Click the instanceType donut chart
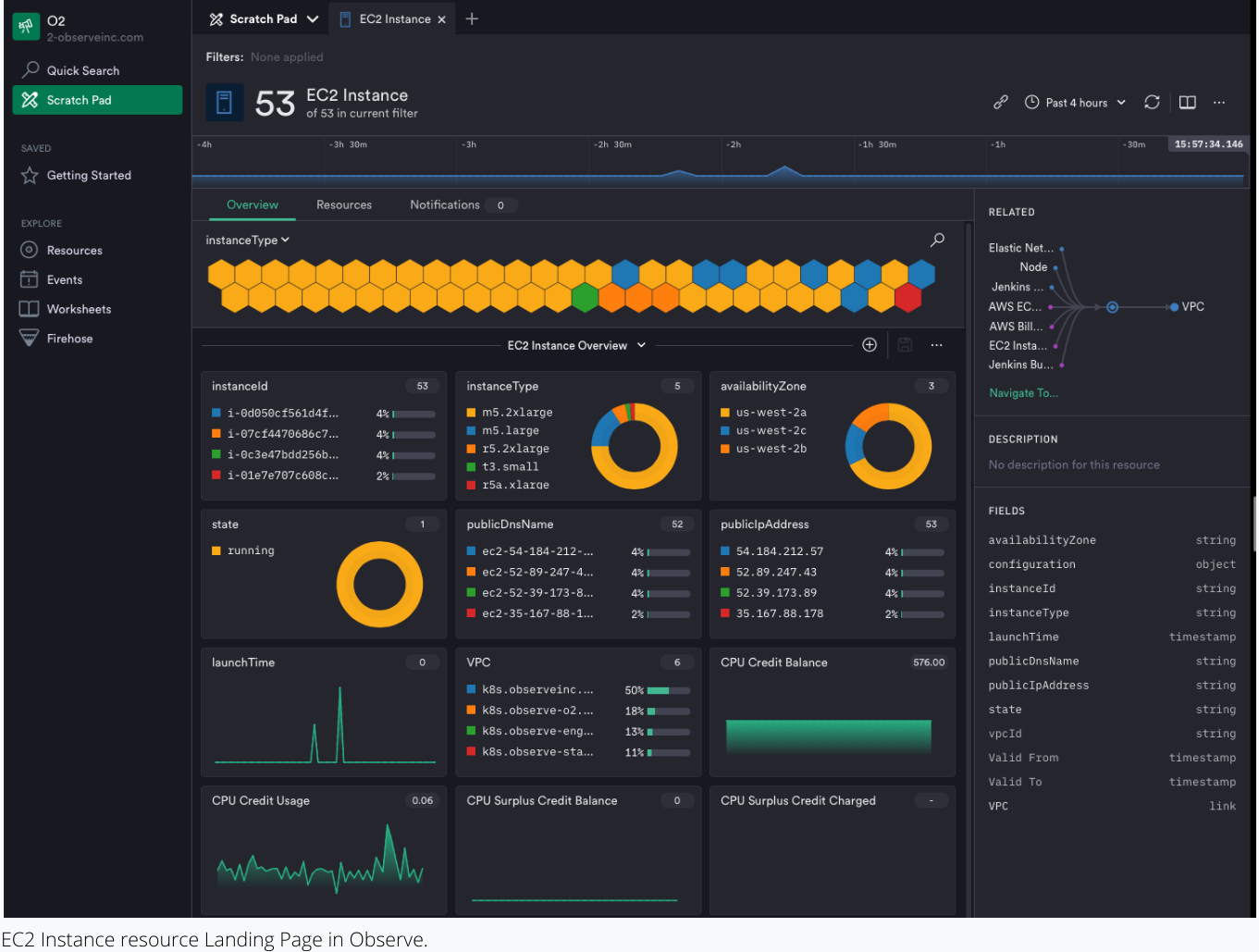The height and width of the screenshot is (952, 1259). click(635, 446)
